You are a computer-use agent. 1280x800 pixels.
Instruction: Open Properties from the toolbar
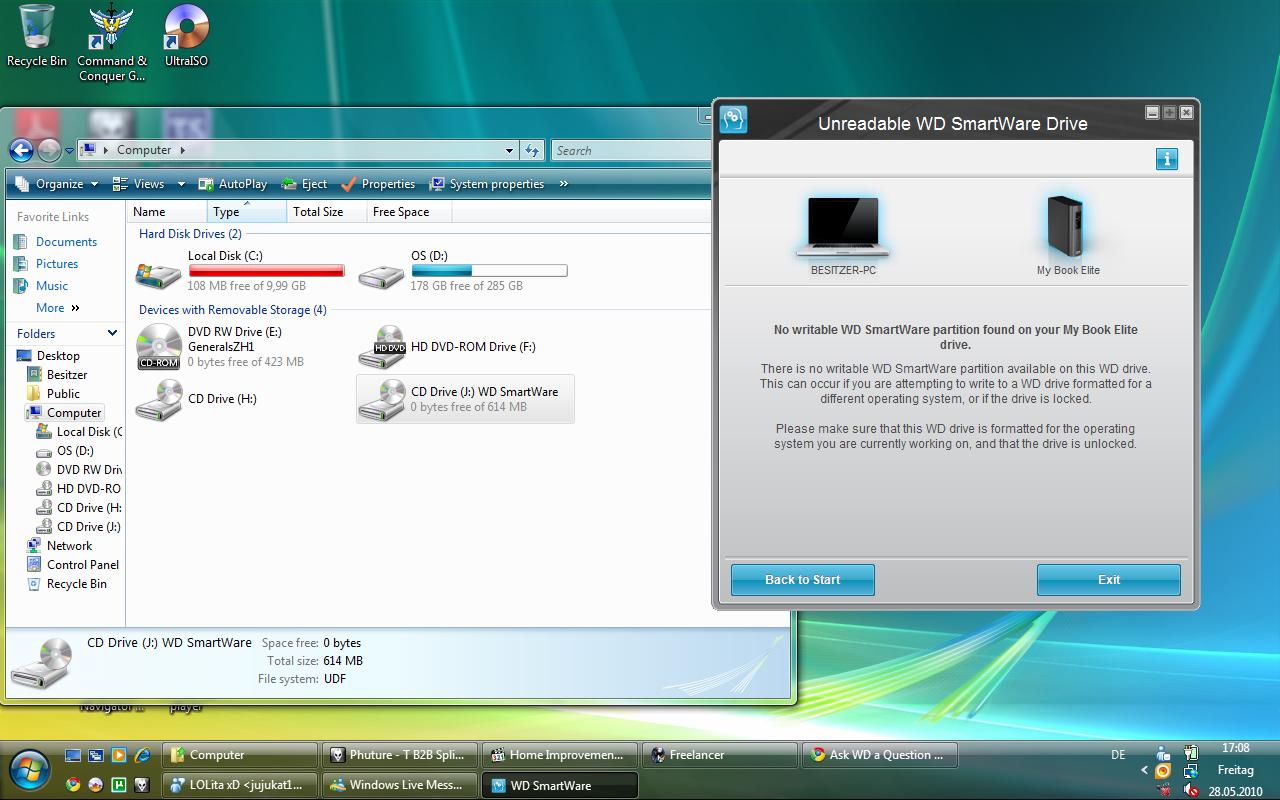click(378, 184)
